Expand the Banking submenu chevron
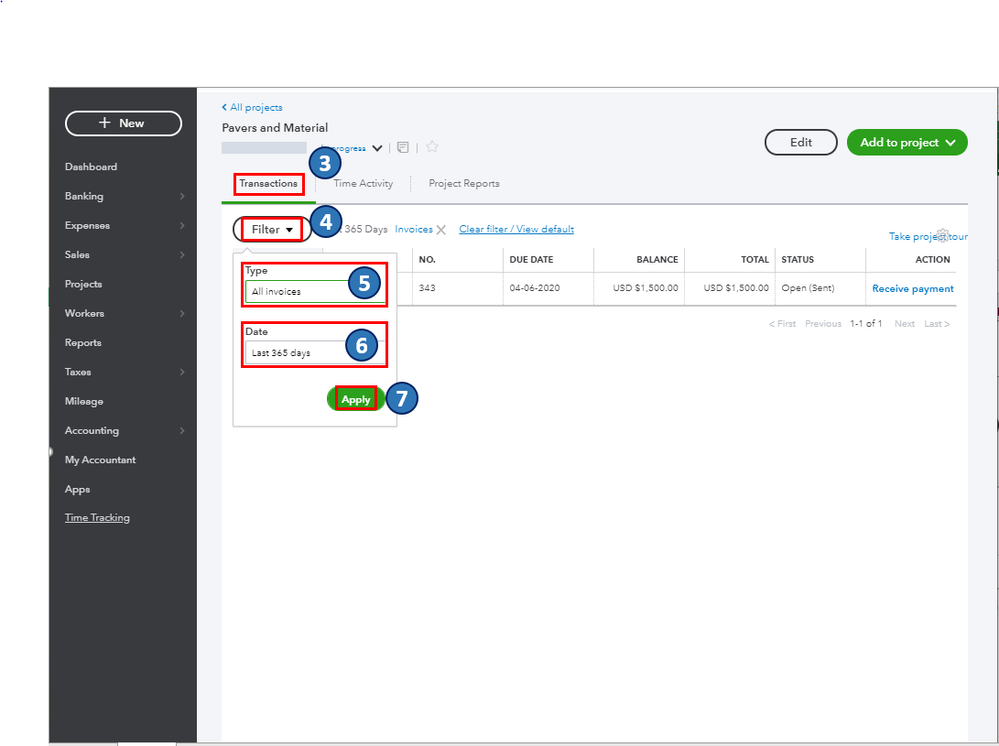999x746 pixels. pos(182,196)
